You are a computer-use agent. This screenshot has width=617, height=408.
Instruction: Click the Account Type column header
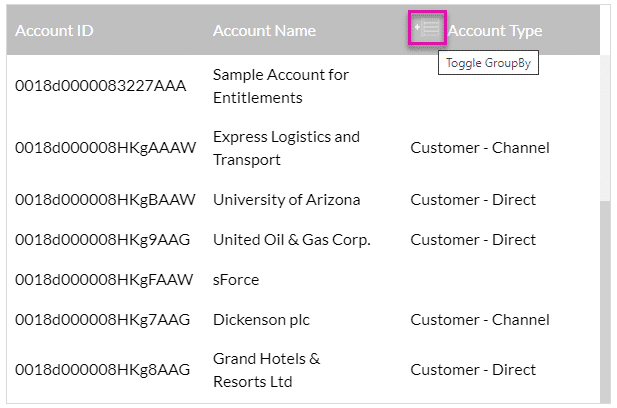495,30
